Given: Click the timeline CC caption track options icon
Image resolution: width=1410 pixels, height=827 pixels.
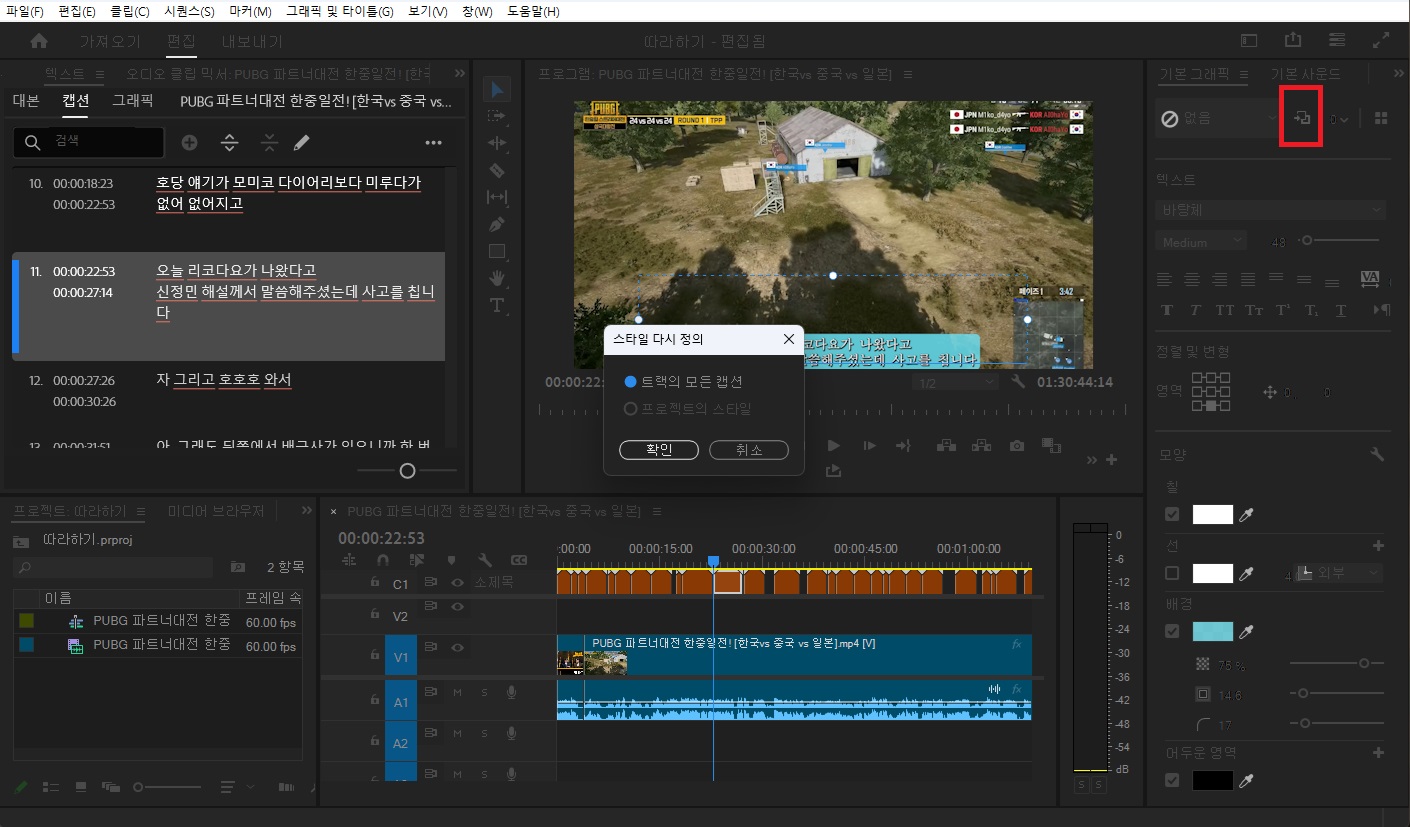Looking at the screenshot, I should pos(519,560).
